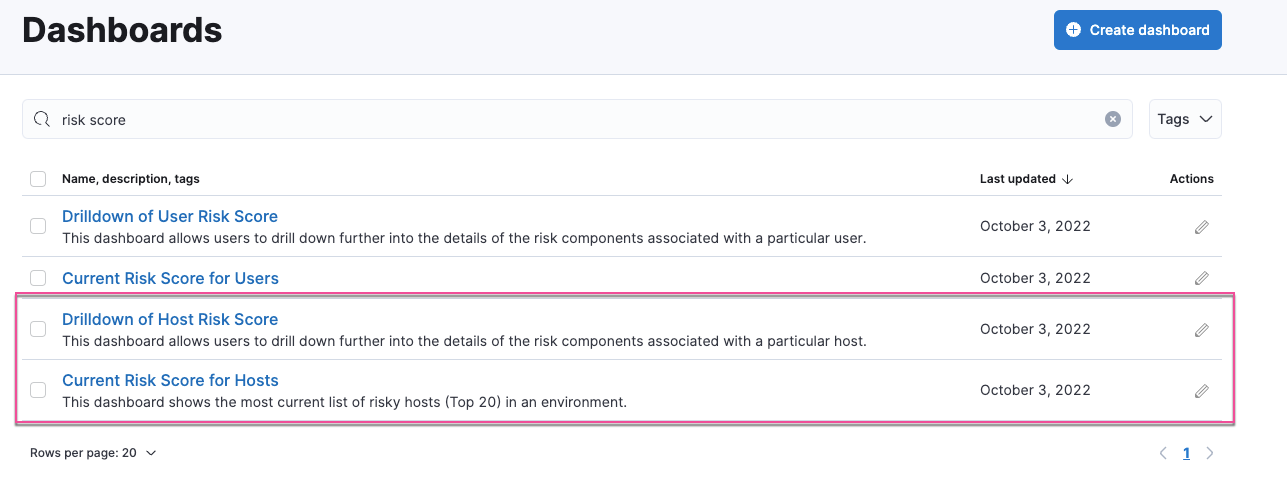Click the Create dashboard button
This screenshot has width=1287, height=488.
(1137, 30)
